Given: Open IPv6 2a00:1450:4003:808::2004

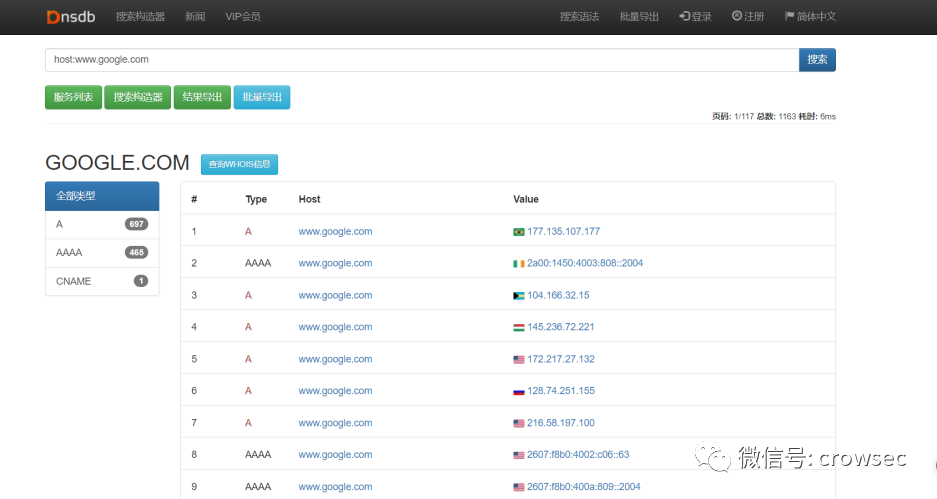Looking at the screenshot, I should click(x=585, y=263).
